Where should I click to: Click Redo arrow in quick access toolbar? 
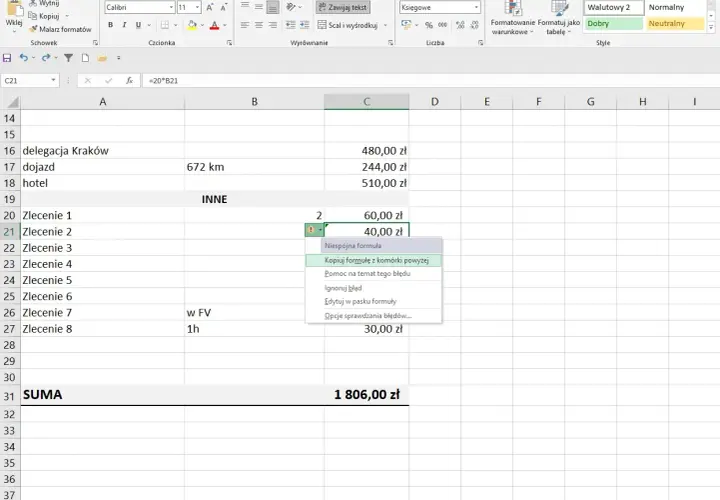[x=45, y=58]
